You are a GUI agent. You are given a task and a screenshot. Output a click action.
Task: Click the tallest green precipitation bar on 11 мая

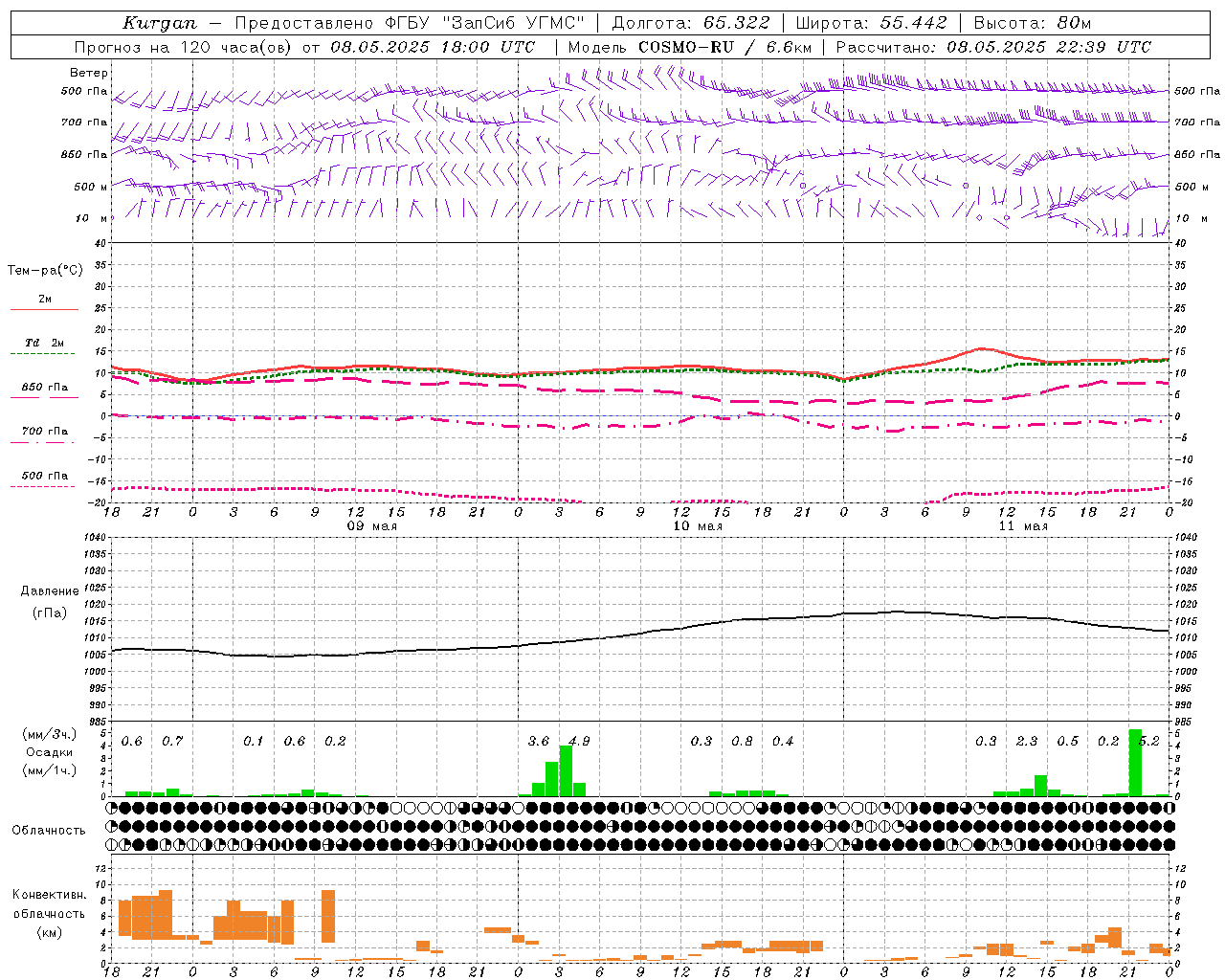[x=1135, y=763]
